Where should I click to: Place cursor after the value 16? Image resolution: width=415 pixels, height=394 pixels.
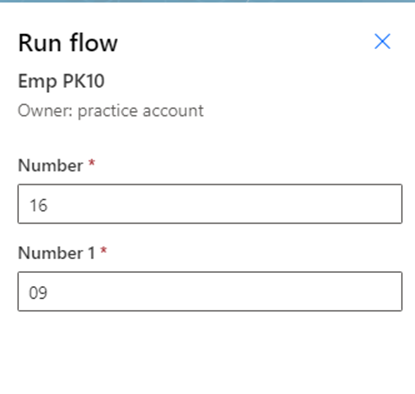coord(49,205)
